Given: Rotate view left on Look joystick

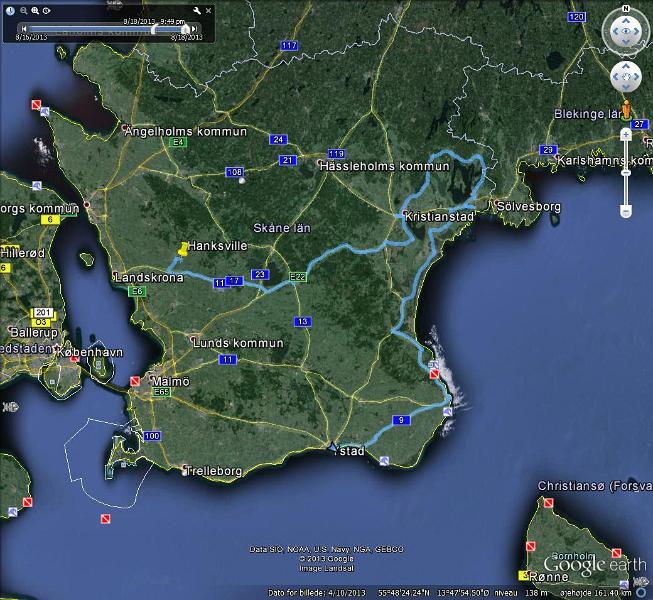Looking at the screenshot, I should tap(615, 31).
